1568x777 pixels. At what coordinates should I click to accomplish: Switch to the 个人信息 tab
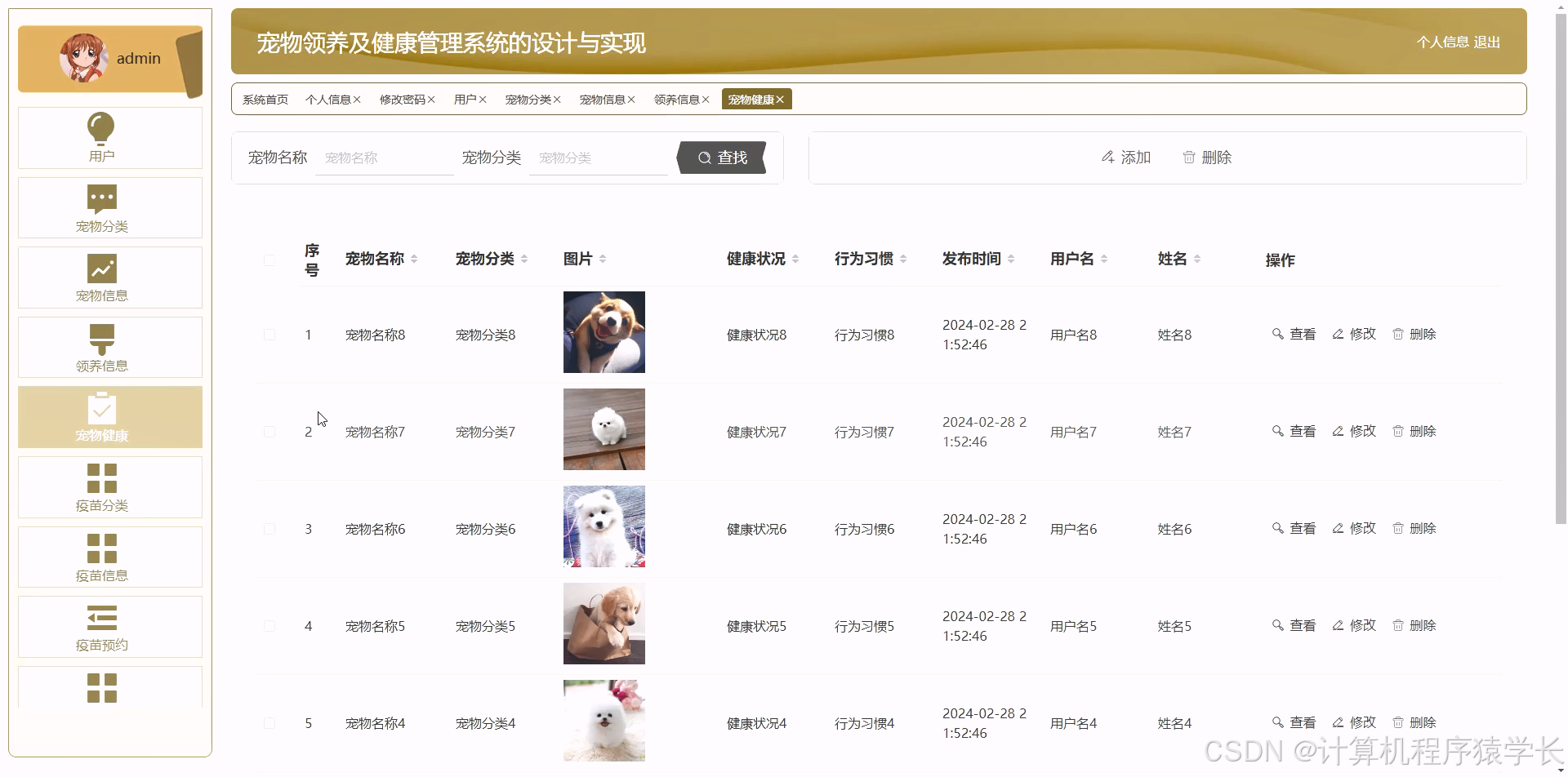(x=328, y=100)
